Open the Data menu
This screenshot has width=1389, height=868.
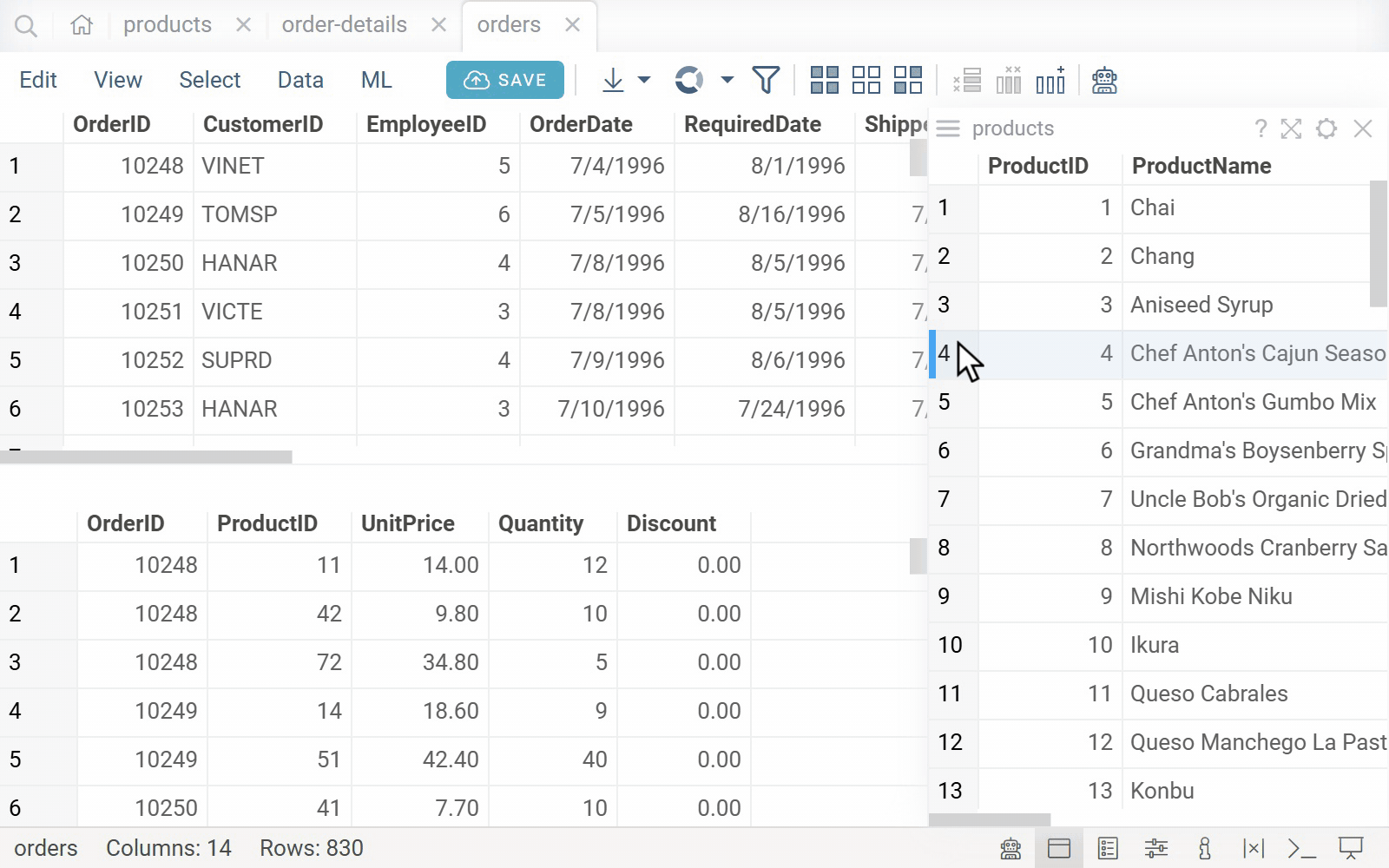[300, 80]
